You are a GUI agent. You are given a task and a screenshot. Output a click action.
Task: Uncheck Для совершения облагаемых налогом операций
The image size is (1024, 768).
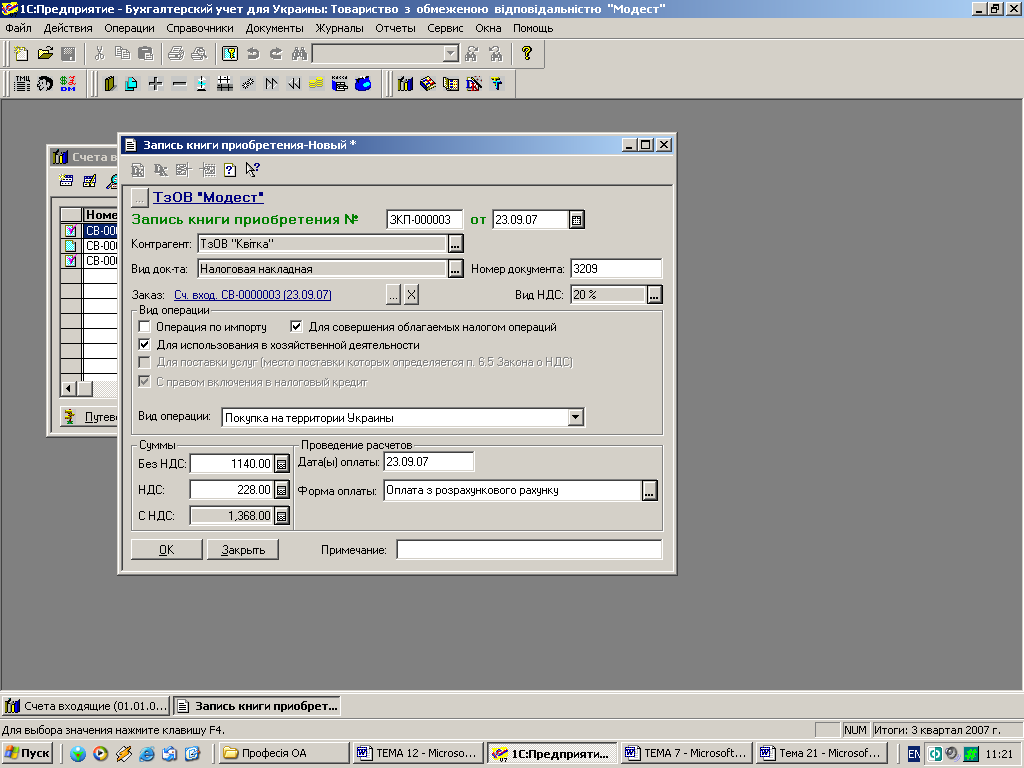tap(296, 327)
